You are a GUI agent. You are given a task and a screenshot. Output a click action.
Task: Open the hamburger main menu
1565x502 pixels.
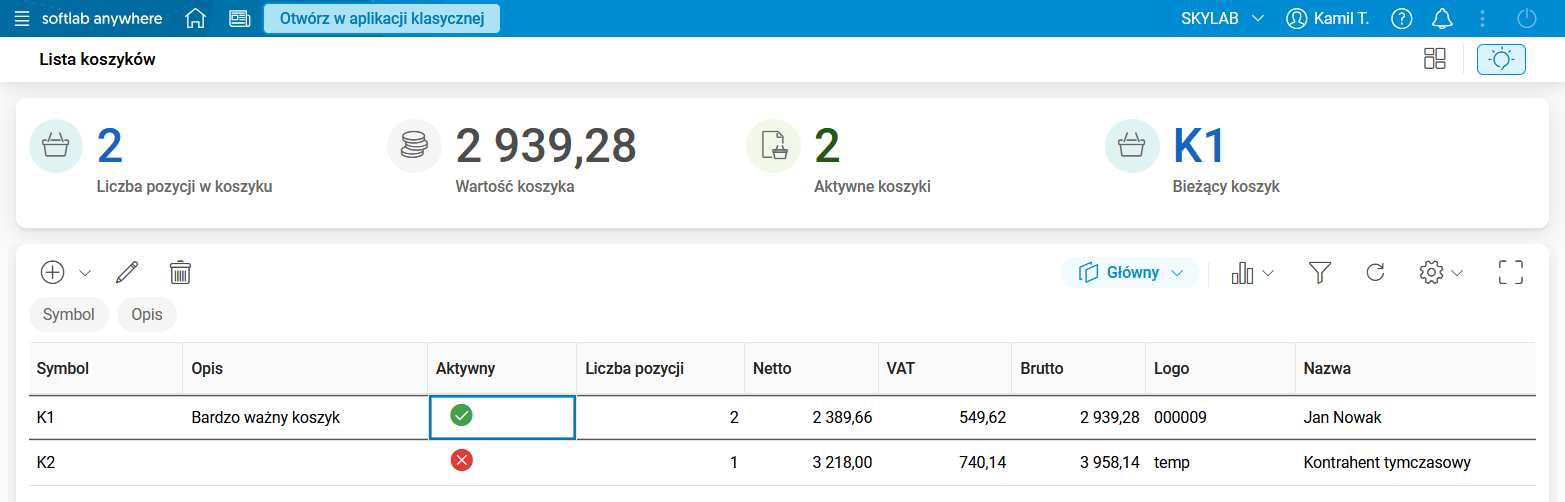click(x=22, y=19)
